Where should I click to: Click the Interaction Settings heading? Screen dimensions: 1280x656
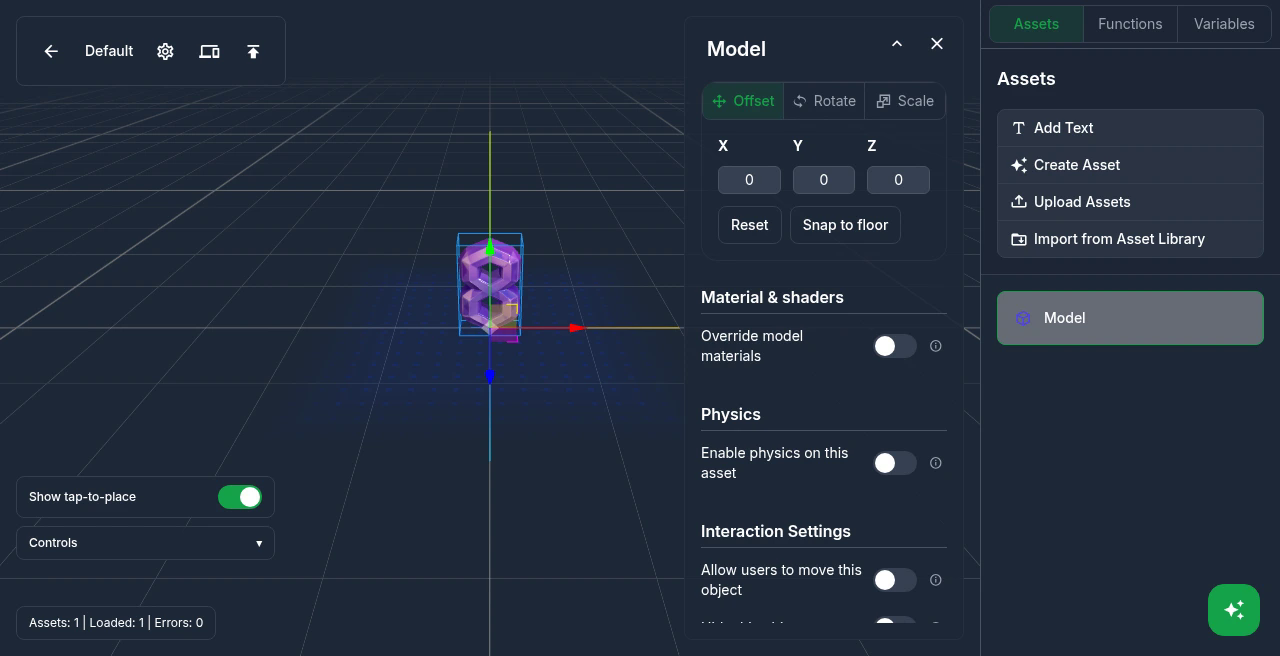776,531
